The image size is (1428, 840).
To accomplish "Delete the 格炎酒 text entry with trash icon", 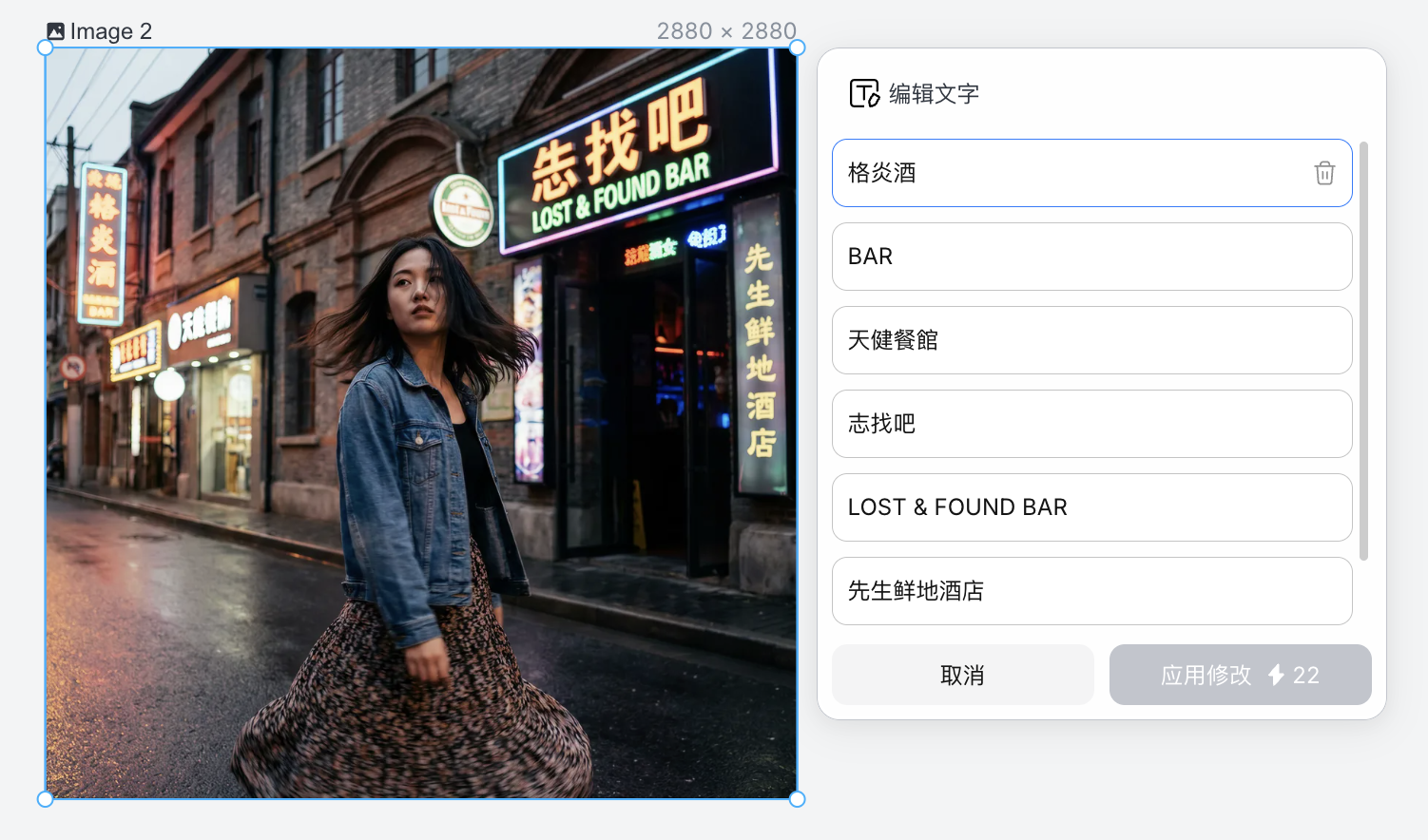I will click(1323, 173).
